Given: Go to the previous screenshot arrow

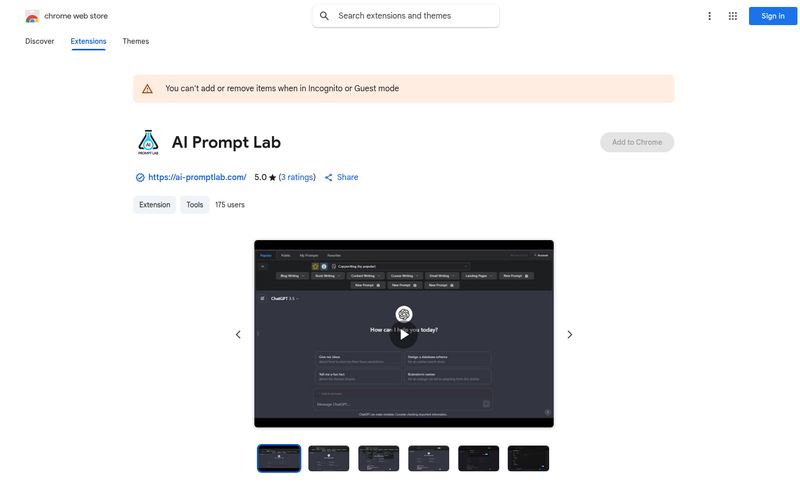Looking at the screenshot, I should pyautogui.click(x=238, y=335).
